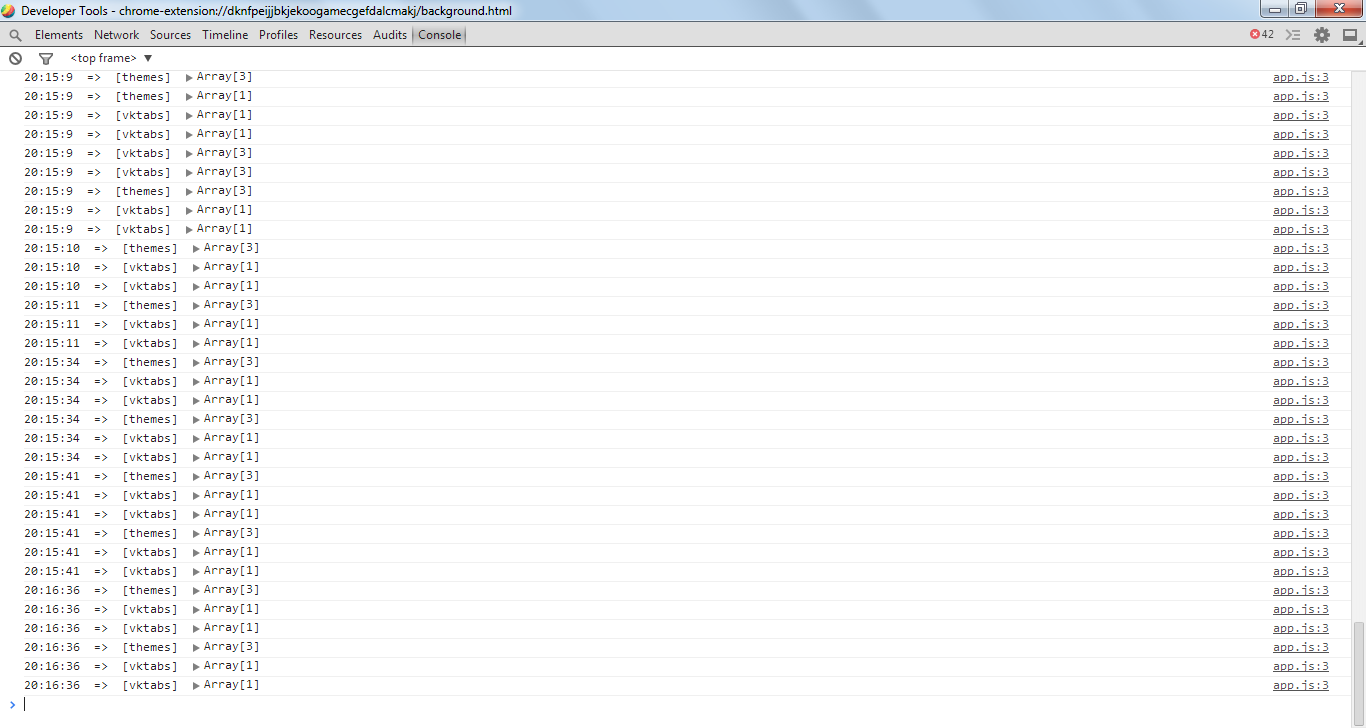The image size is (1366, 728).
Task: Open DevTools settings gear
Action: point(1322,35)
